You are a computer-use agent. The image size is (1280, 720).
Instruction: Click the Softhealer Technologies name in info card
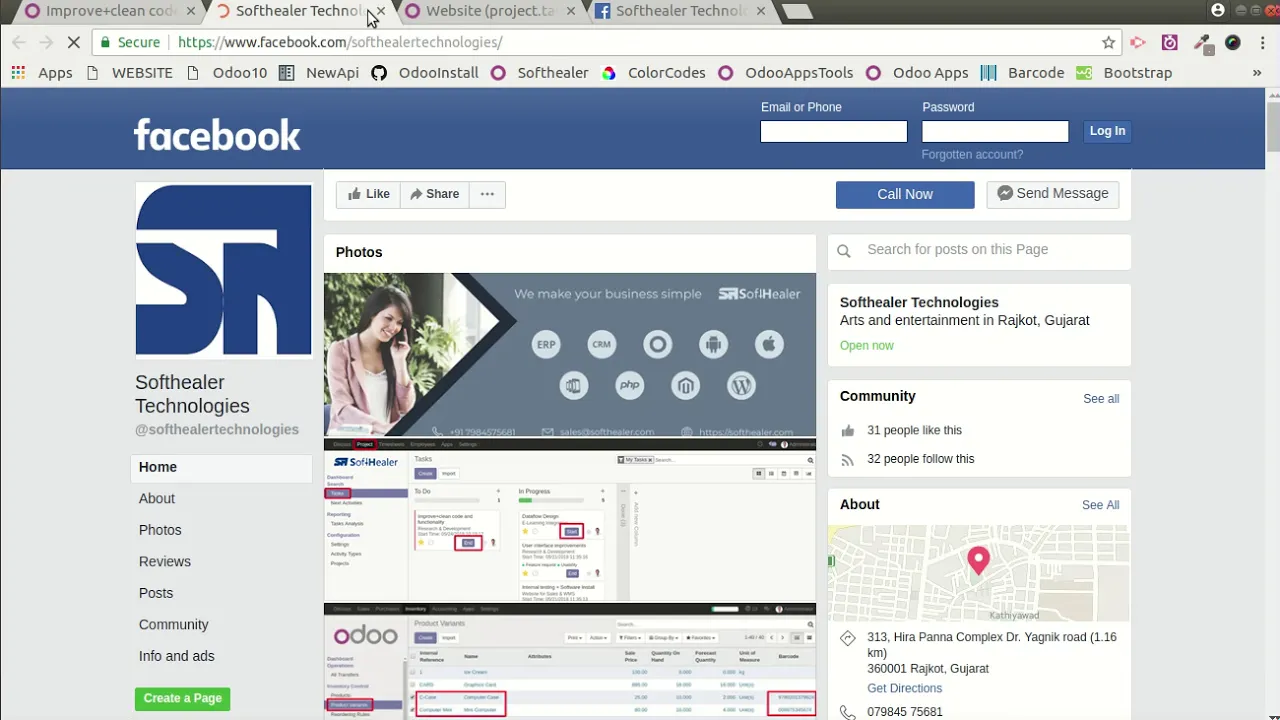click(919, 302)
